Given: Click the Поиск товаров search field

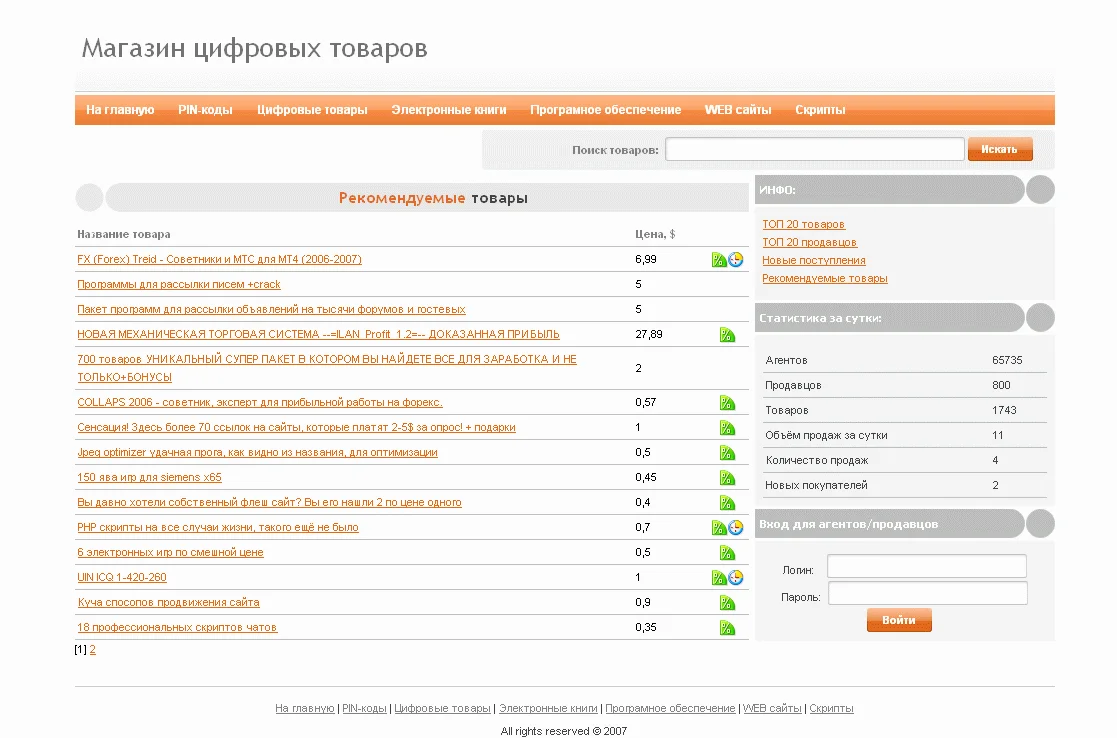Looking at the screenshot, I should (x=814, y=148).
